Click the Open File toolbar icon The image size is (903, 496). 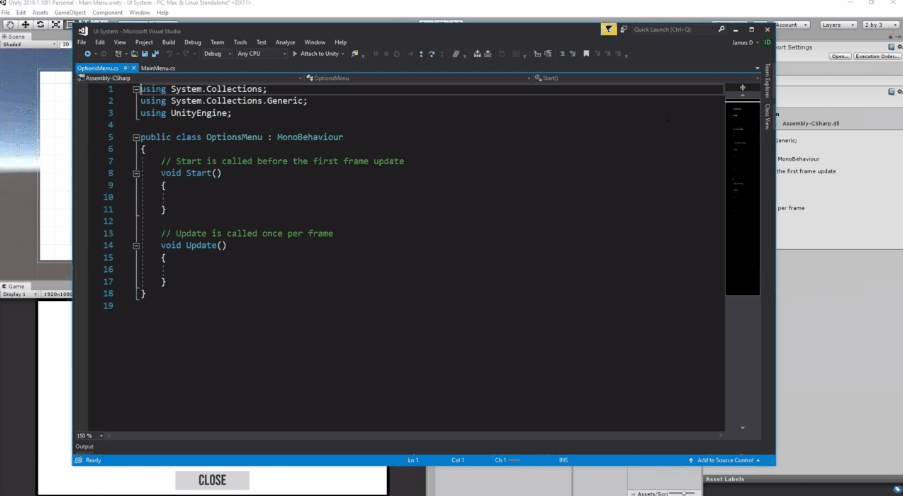point(134,54)
